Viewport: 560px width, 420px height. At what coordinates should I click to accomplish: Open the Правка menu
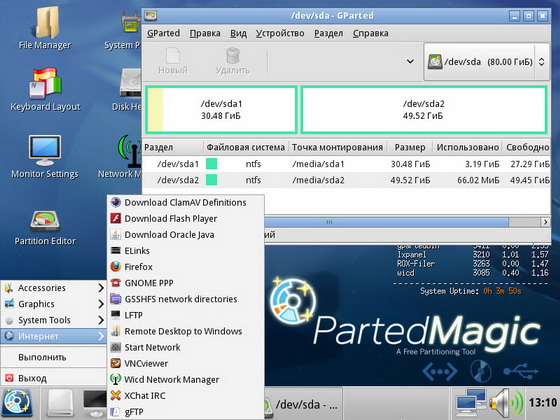(205, 33)
